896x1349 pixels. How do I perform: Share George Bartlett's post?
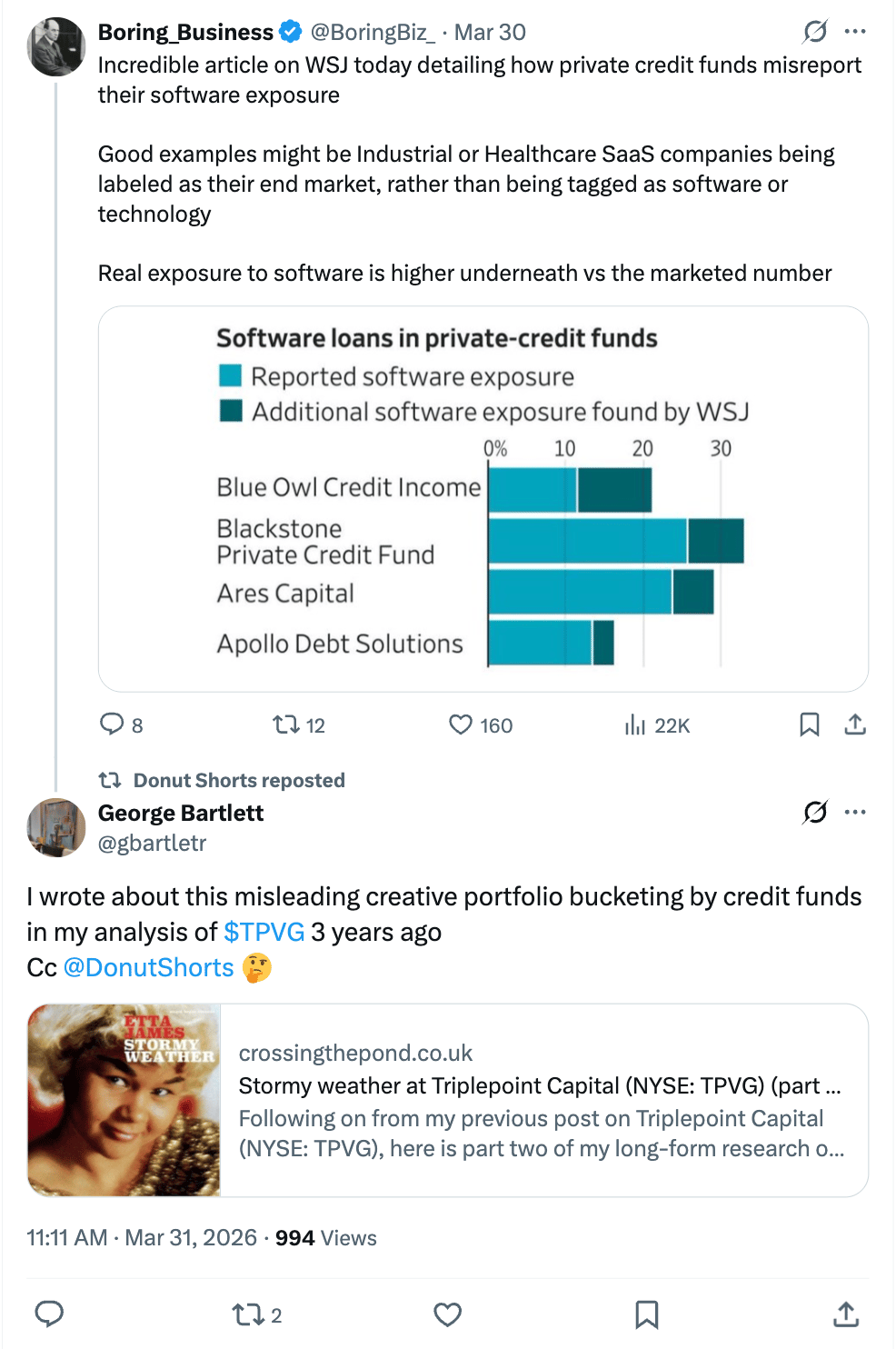(845, 1314)
